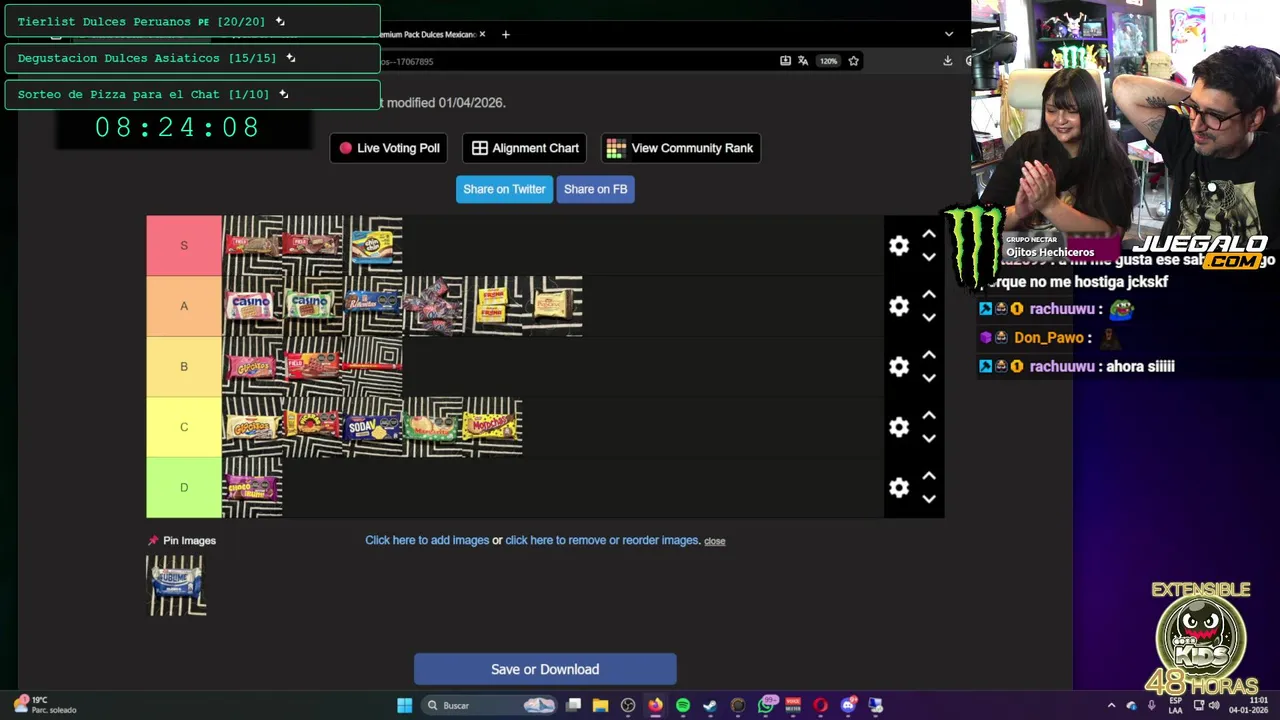Open OBS Studio from the taskbar
Image resolution: width=1280 pixels, height=720 pixels.
[628, 705]
